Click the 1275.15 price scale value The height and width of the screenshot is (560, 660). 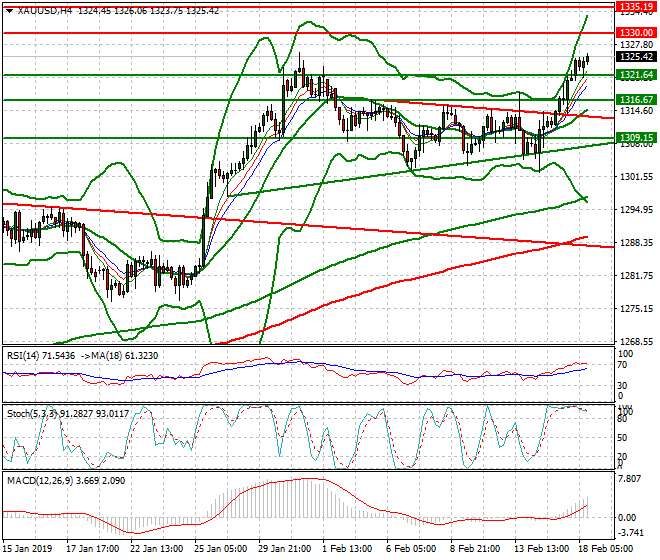coord(637,309)
